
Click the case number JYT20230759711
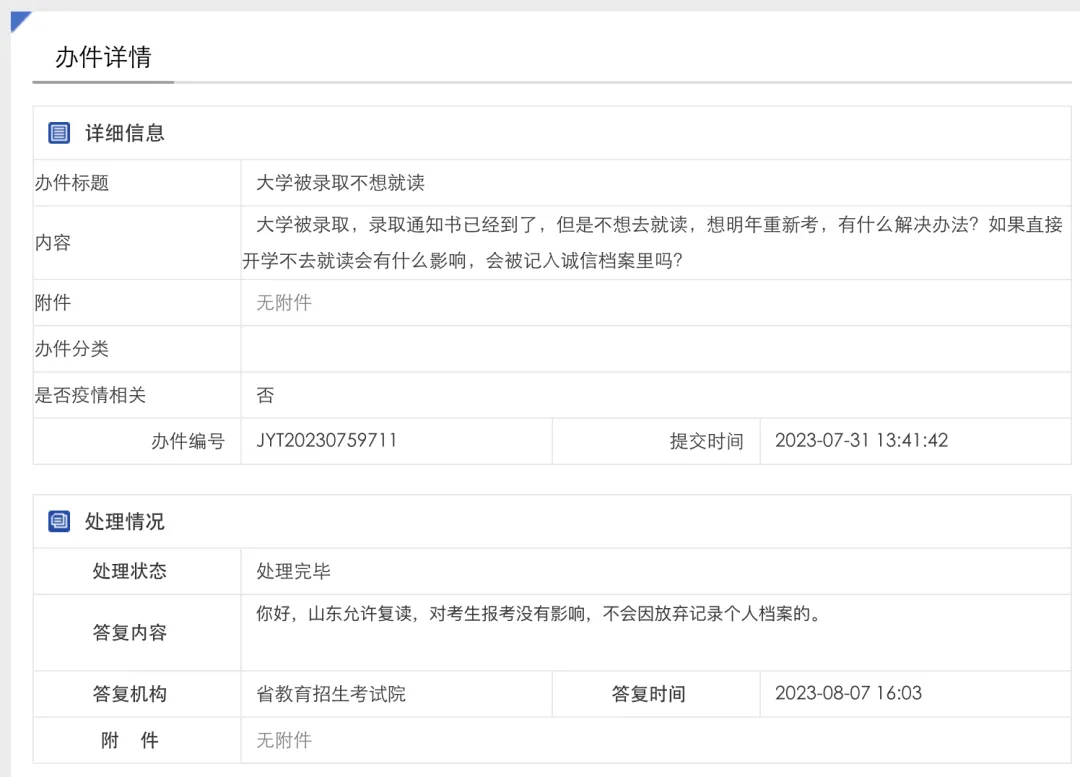click(x=327, y=440)
